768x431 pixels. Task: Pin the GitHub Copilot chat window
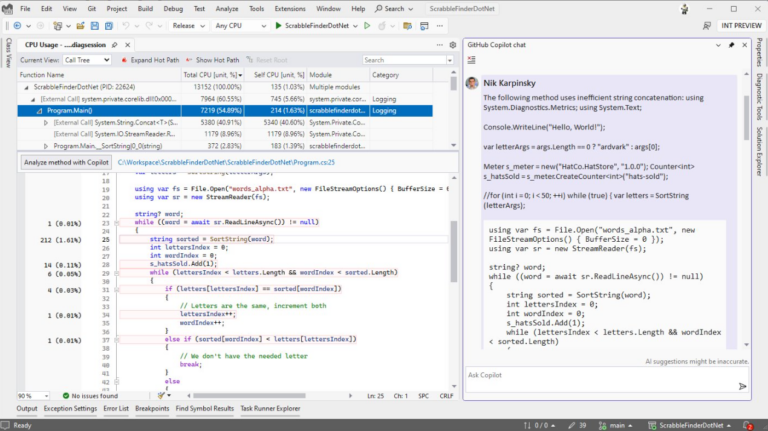(731, 45)
